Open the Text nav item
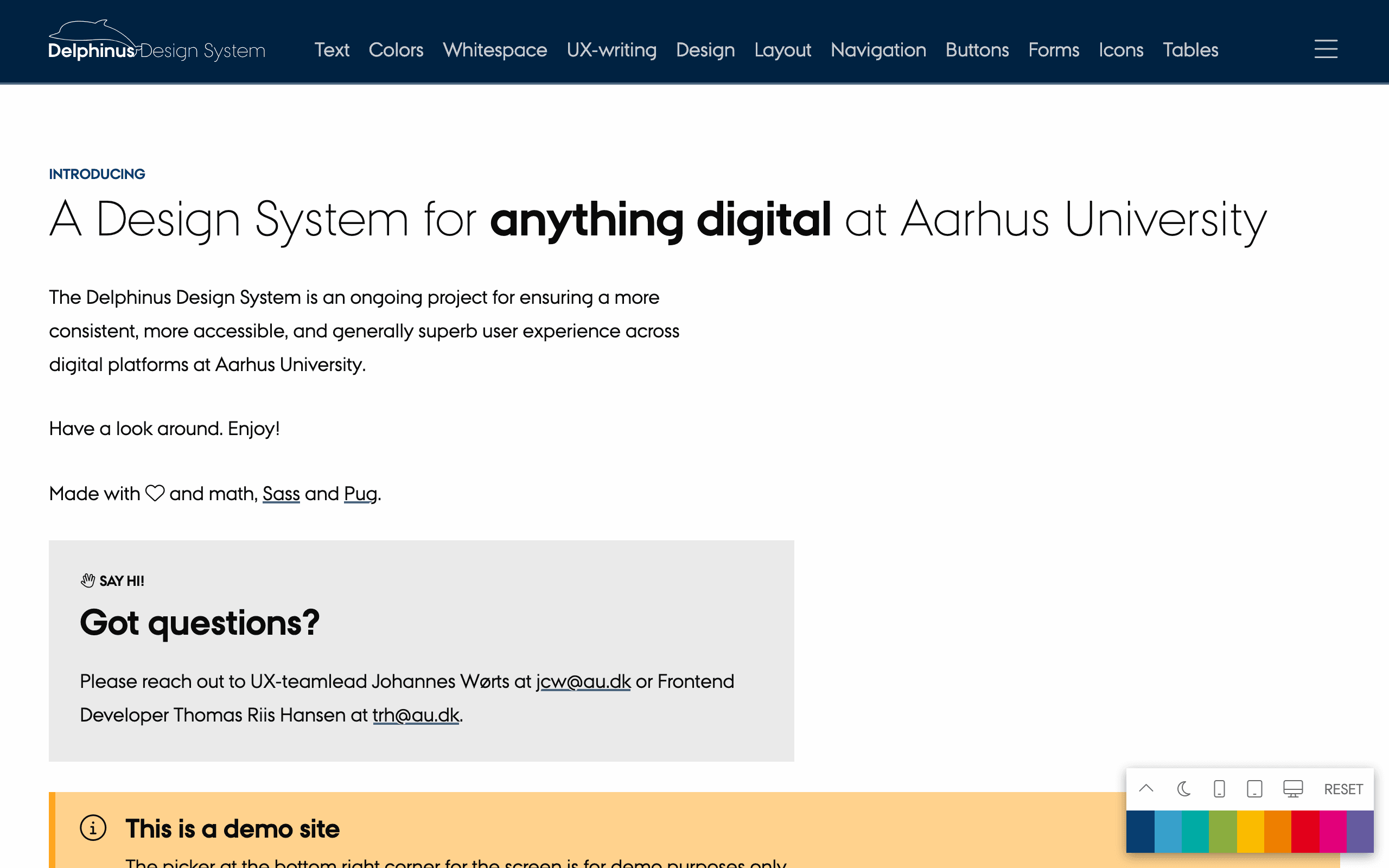Screen dimensions: 1389x868 [332, 50]
